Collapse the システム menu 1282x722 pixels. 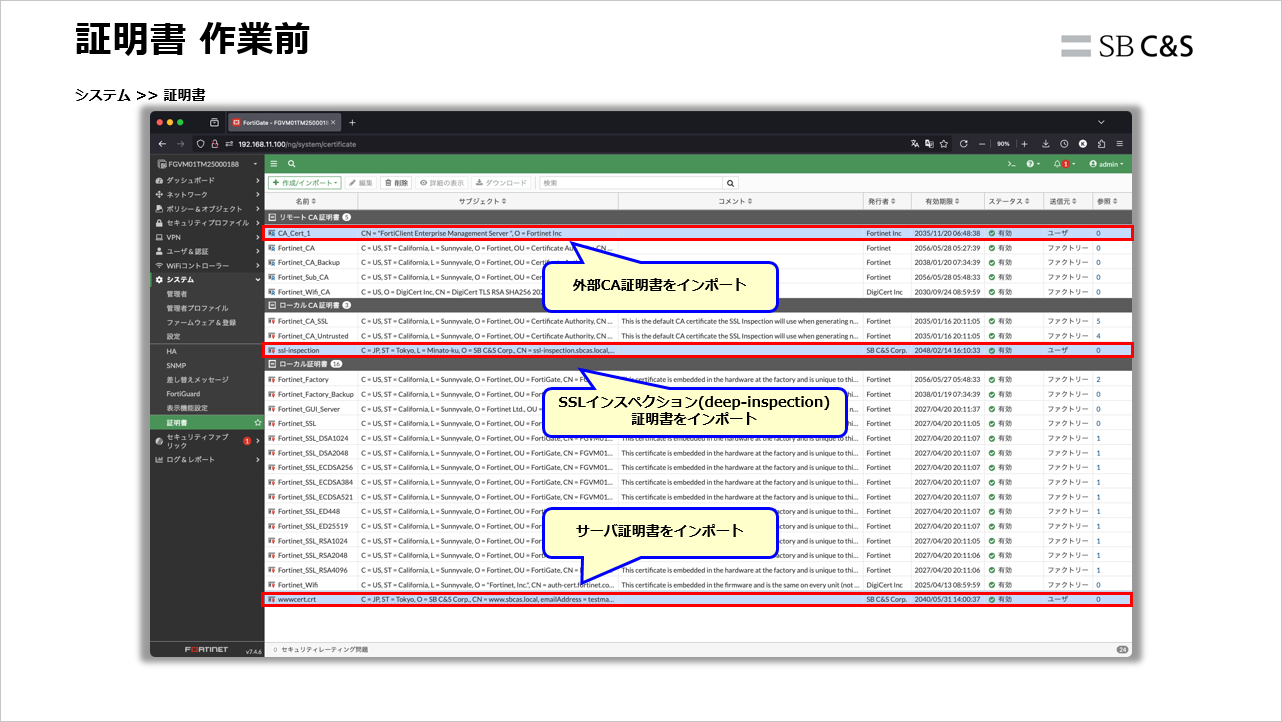(x=207, y=280)
